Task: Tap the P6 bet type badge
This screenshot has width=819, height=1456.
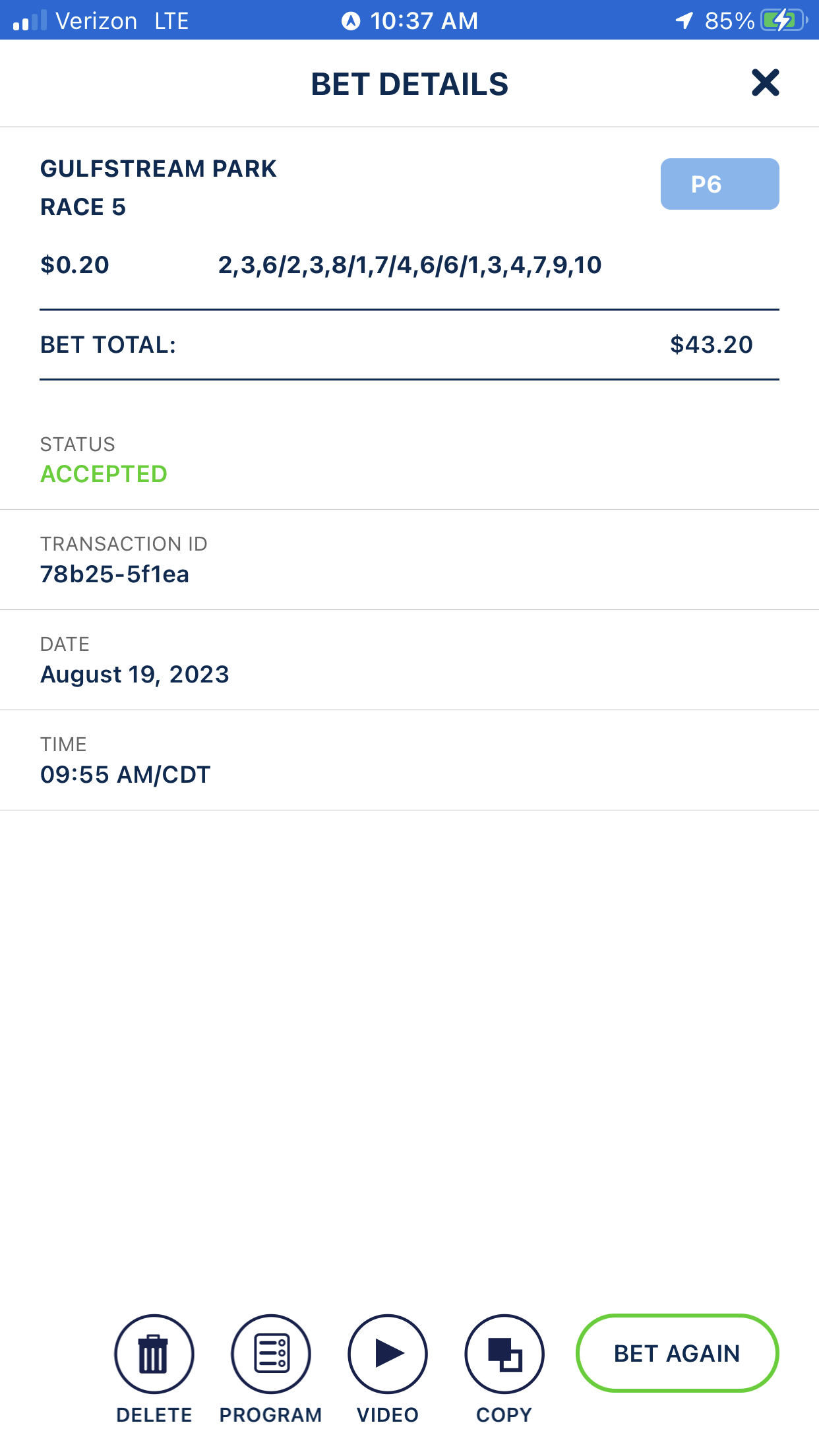Action: click(719, 184)
